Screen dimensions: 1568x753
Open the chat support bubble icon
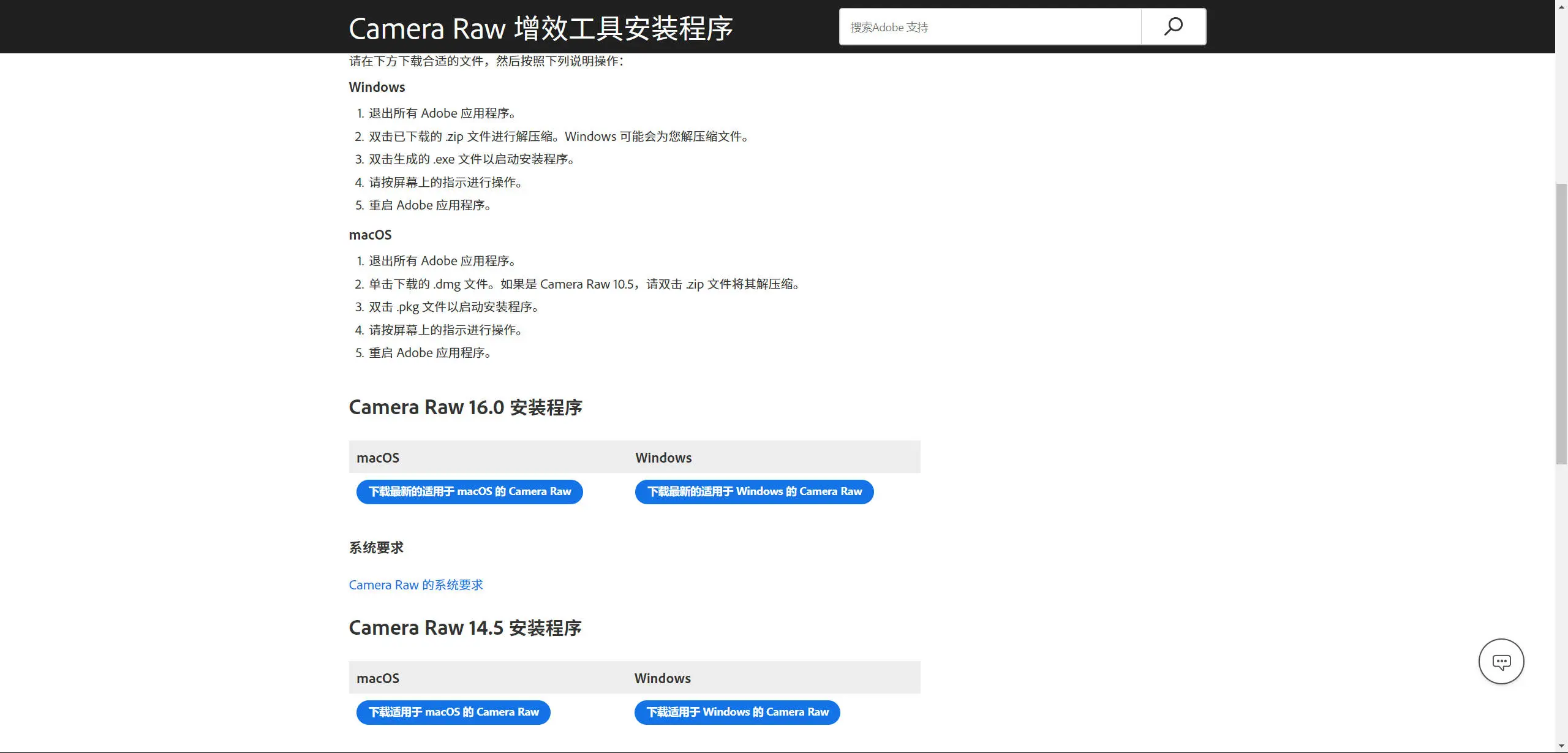[1501, 661]
